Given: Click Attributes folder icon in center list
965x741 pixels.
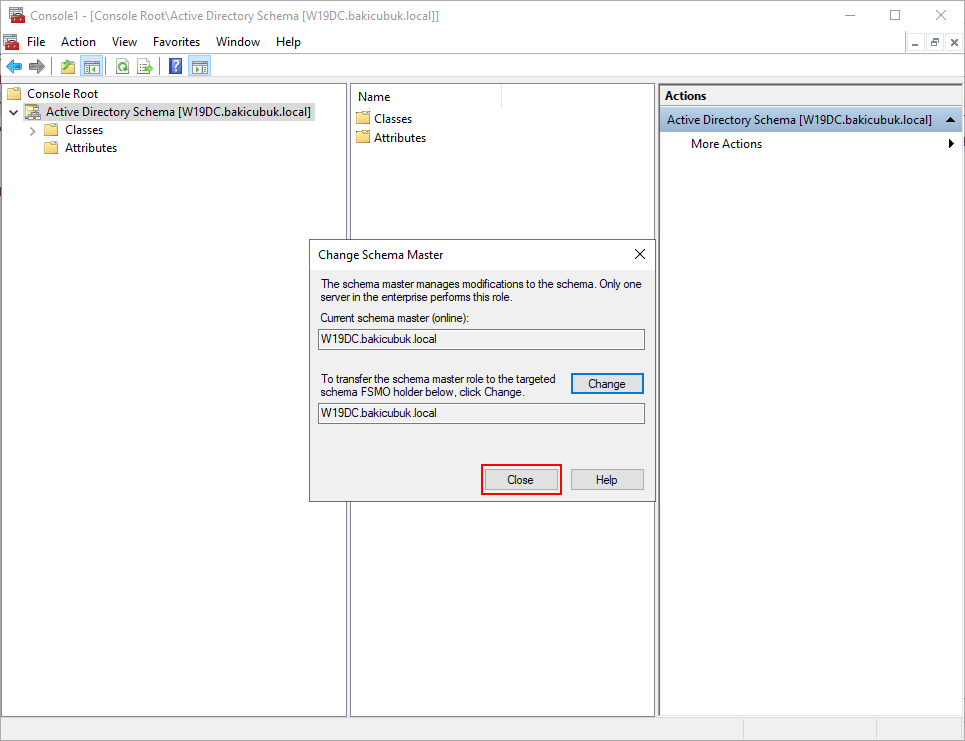Looking at the screenshot, I should point(363,137).
